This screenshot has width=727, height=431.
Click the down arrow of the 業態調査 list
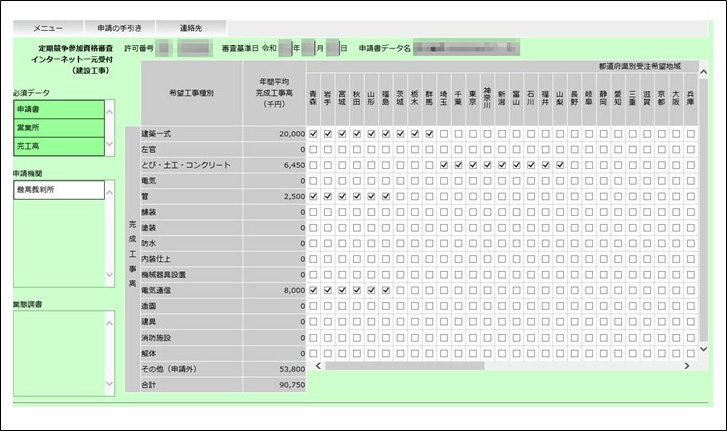110,383
